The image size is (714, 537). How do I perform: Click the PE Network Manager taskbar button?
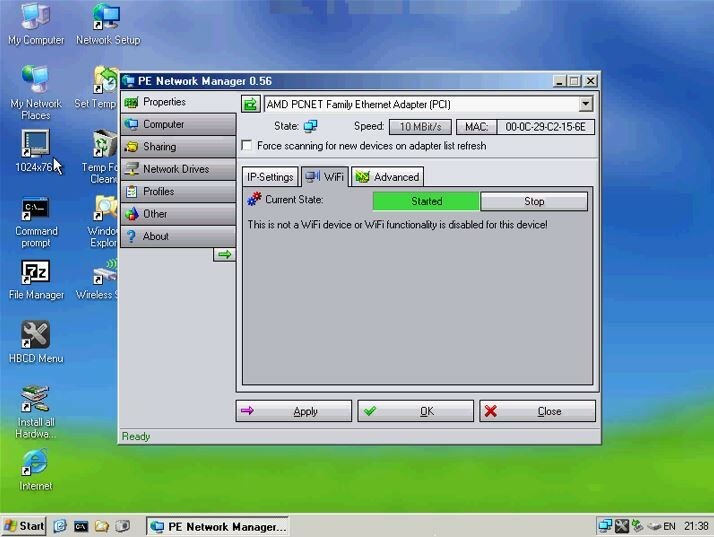point(218,527)
